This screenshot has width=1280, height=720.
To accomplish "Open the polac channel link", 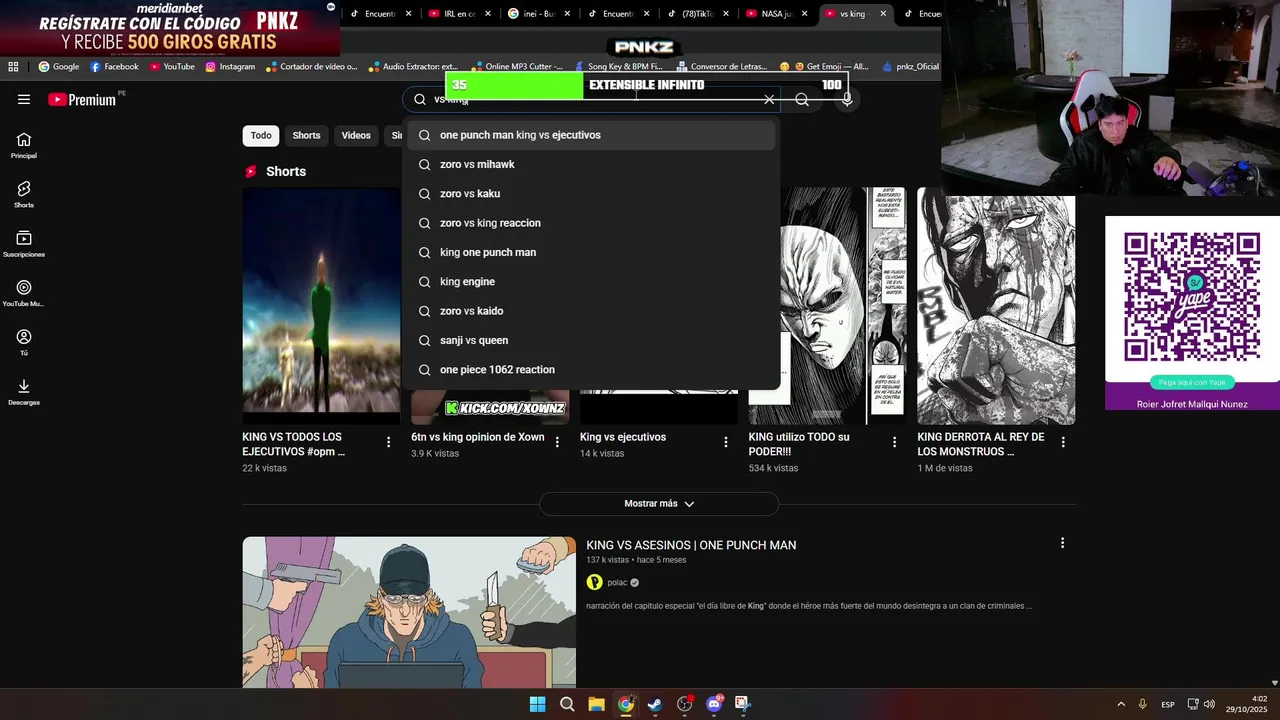I will [x=617, y=582].
